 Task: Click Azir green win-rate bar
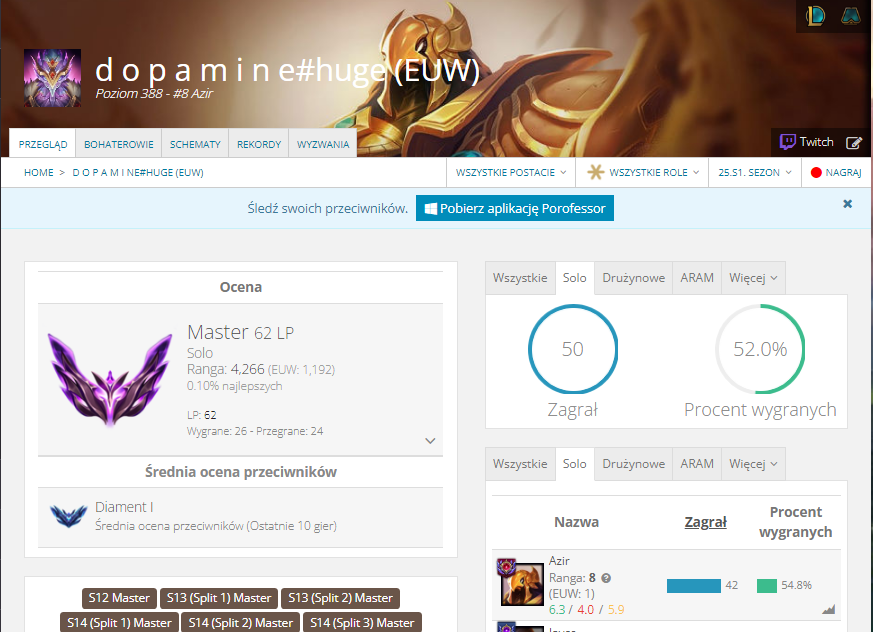click(767, 586)
